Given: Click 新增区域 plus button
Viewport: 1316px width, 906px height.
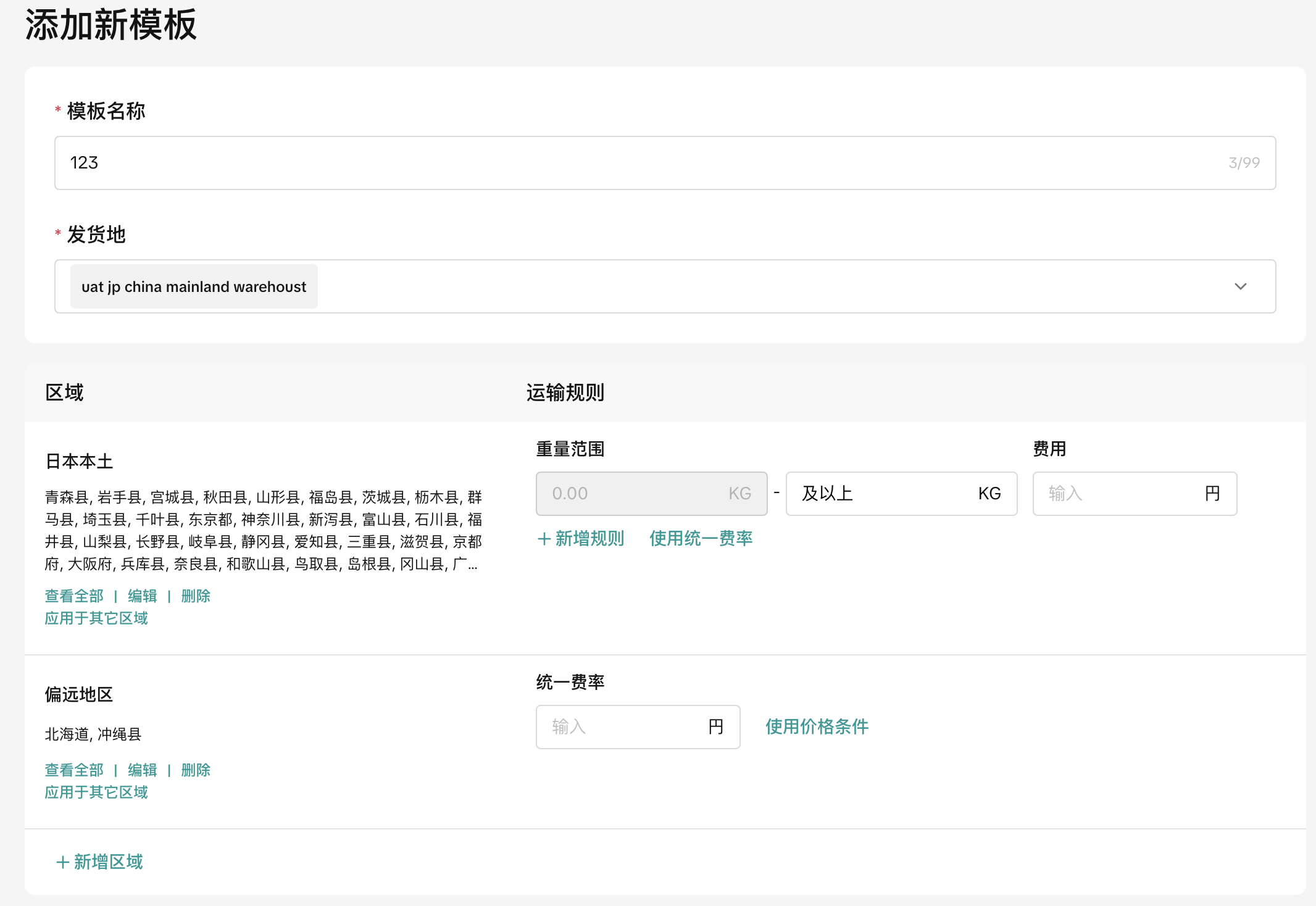Looking at the screenshot, I should coord(100,862).
